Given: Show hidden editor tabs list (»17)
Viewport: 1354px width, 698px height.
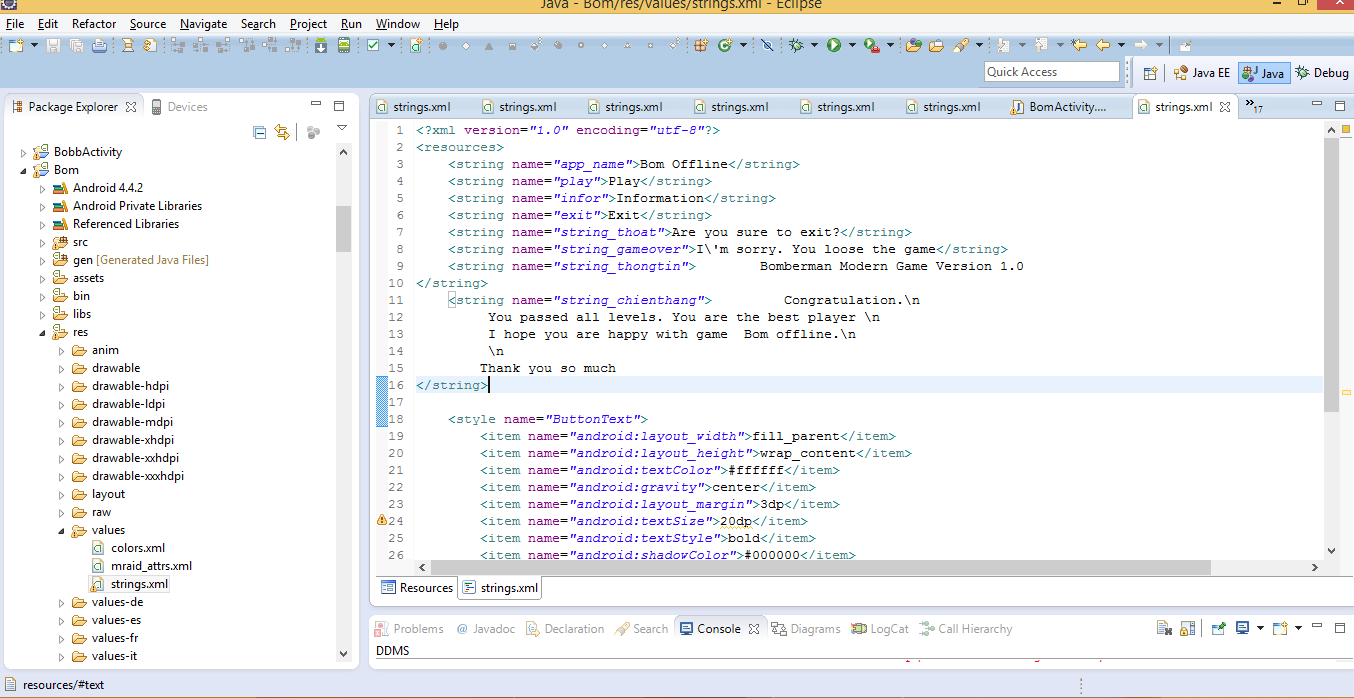Looking at the screenshot, I should click(1254, 107).
